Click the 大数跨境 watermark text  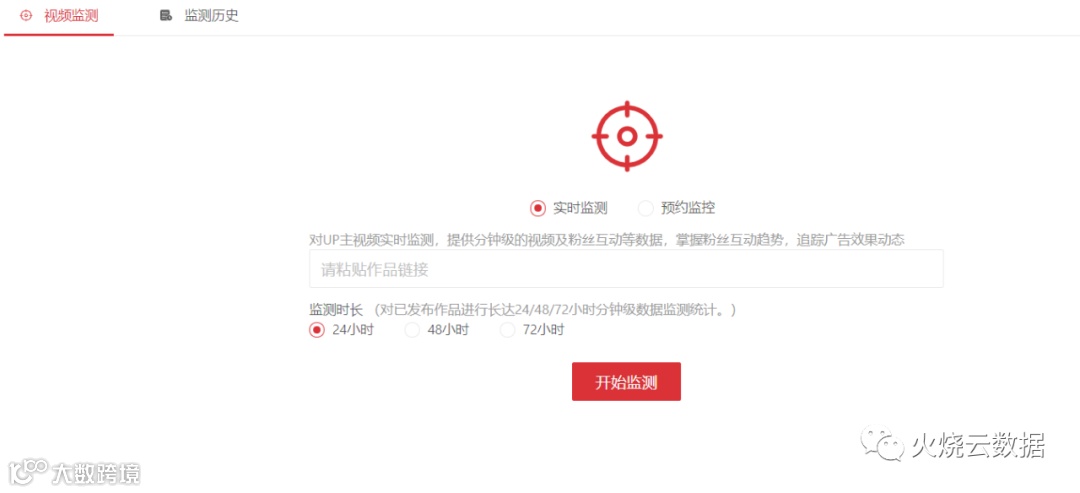[96, 473]
